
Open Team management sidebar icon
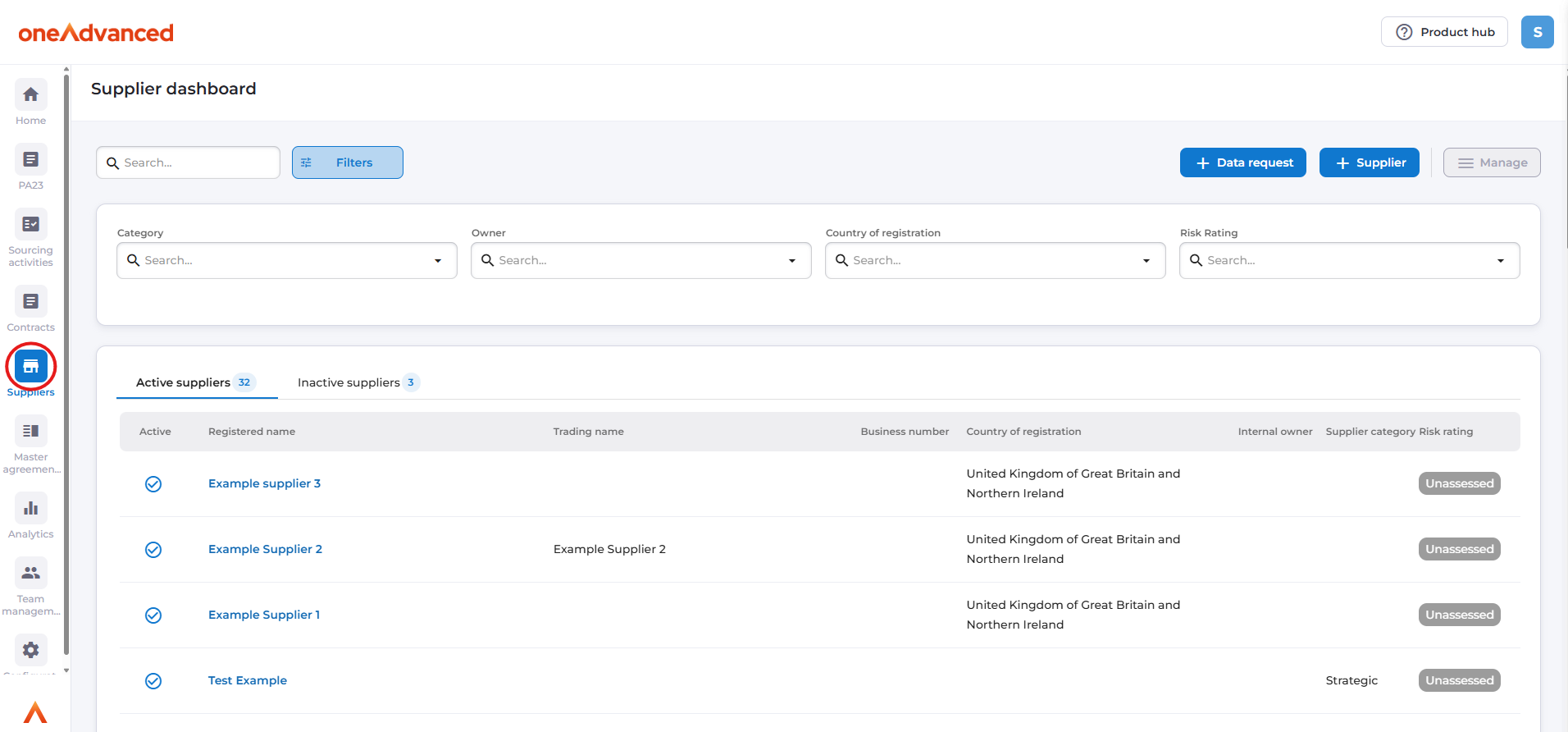30,574
